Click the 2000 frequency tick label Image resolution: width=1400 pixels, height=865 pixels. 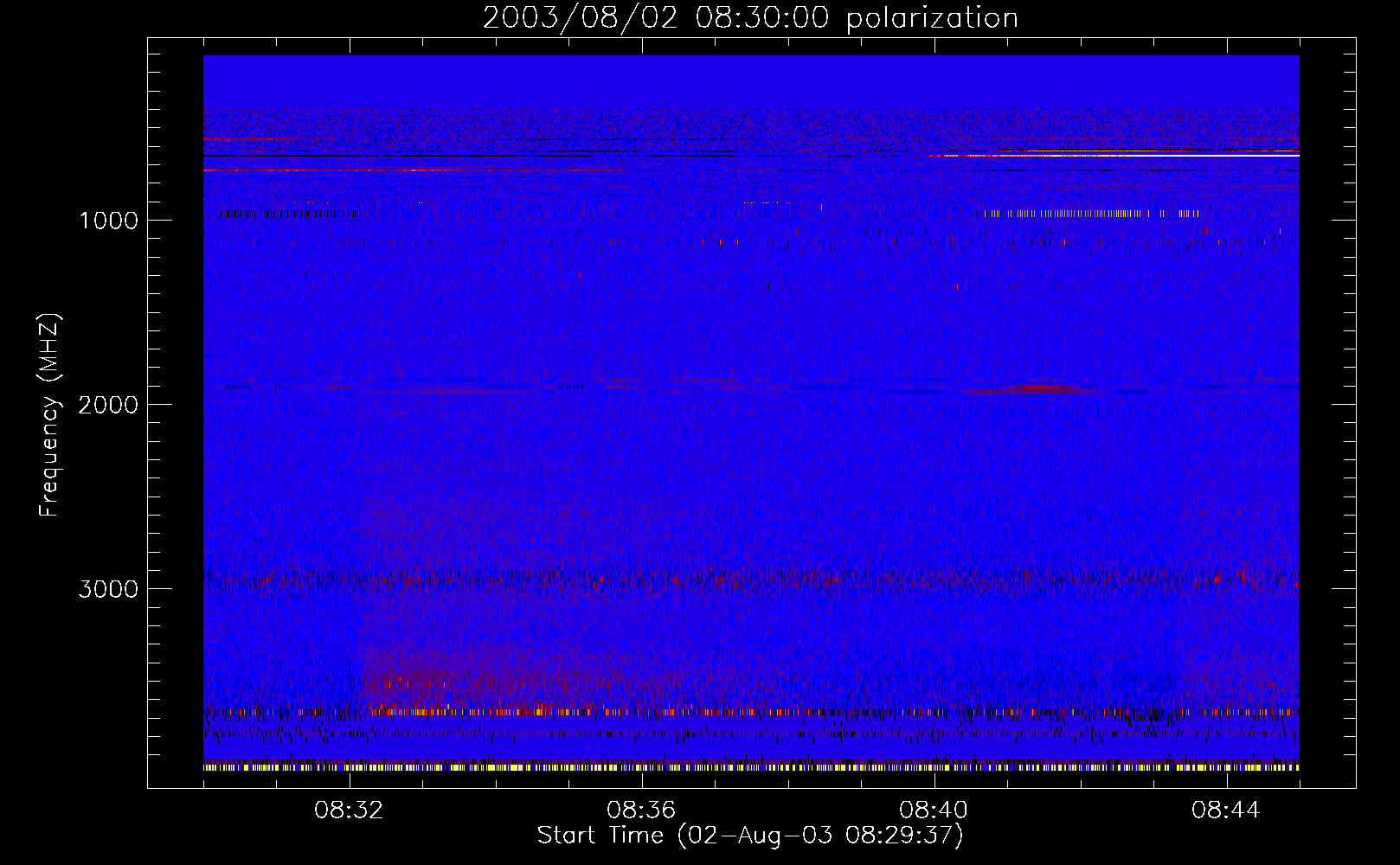click(x=108, y=405)
